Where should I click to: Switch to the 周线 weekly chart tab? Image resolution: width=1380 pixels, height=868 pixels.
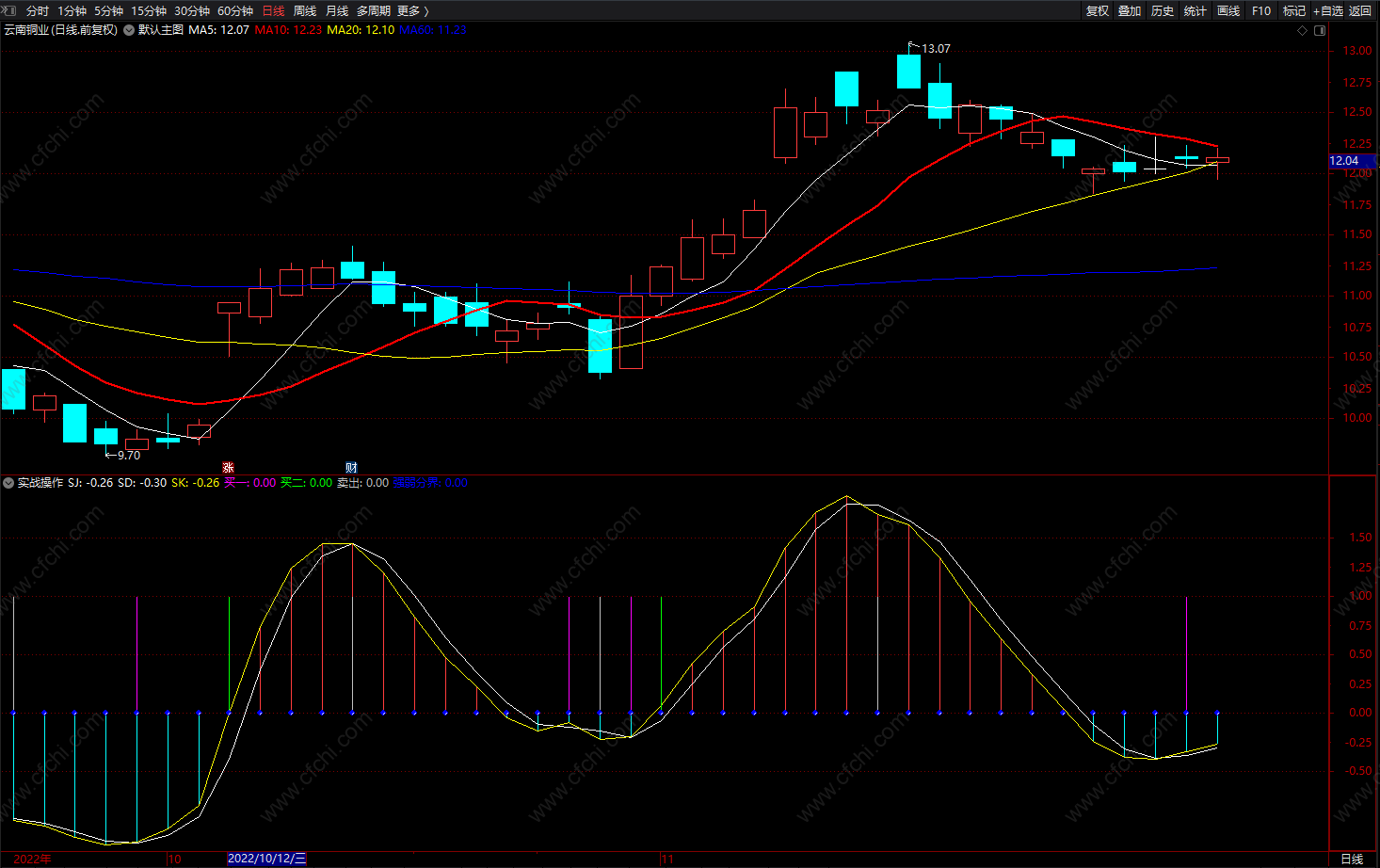click(x=305, y=11)
